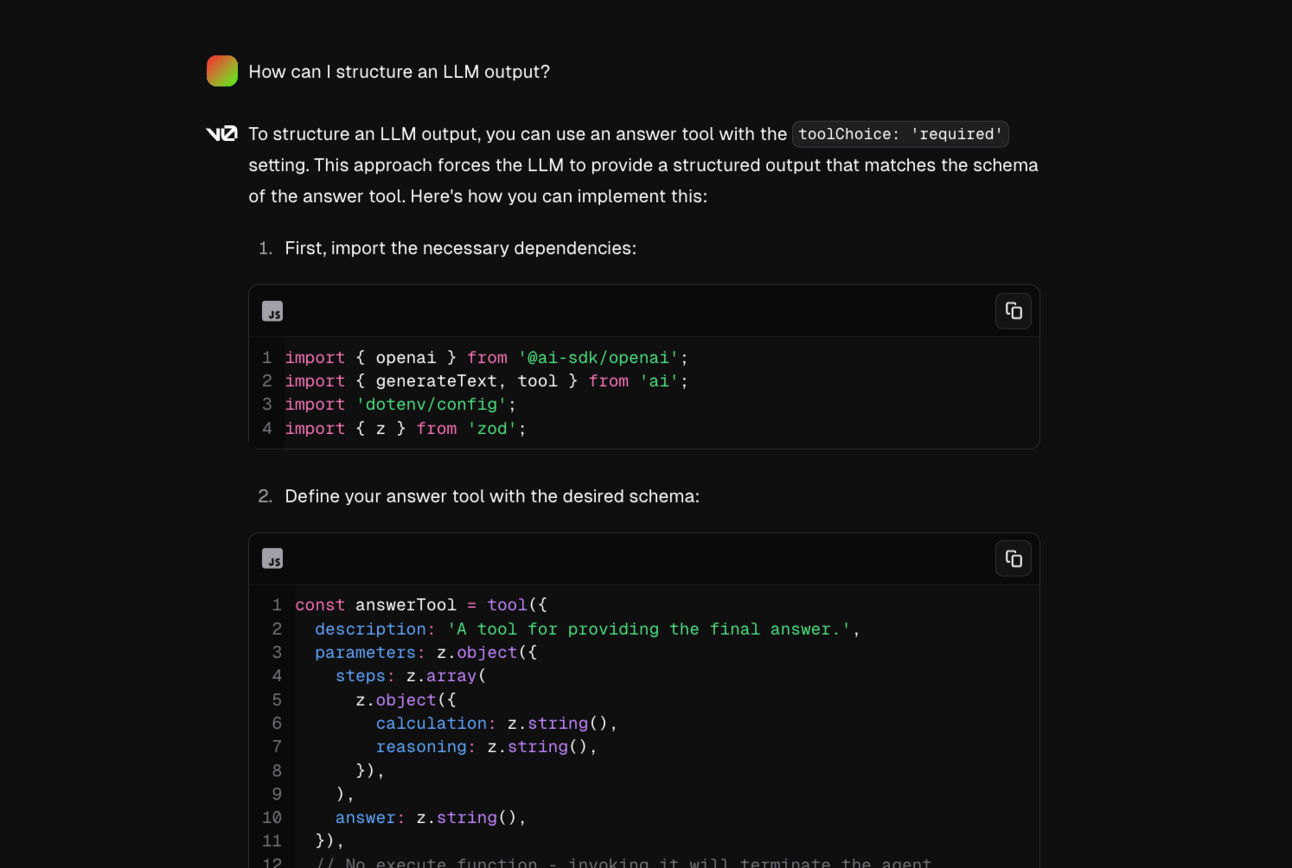Copy the answerTool code block
This screenshot has height=868, width=1292.
click(1013, 559)
